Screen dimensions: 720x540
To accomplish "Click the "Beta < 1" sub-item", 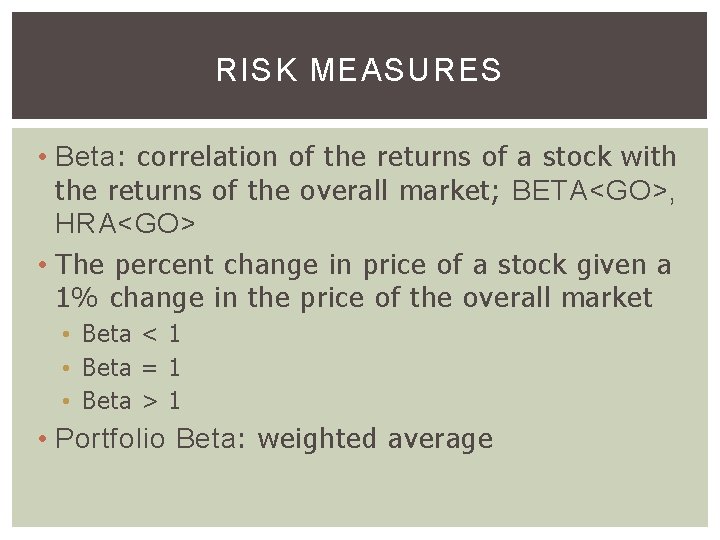I will point(131,334).
